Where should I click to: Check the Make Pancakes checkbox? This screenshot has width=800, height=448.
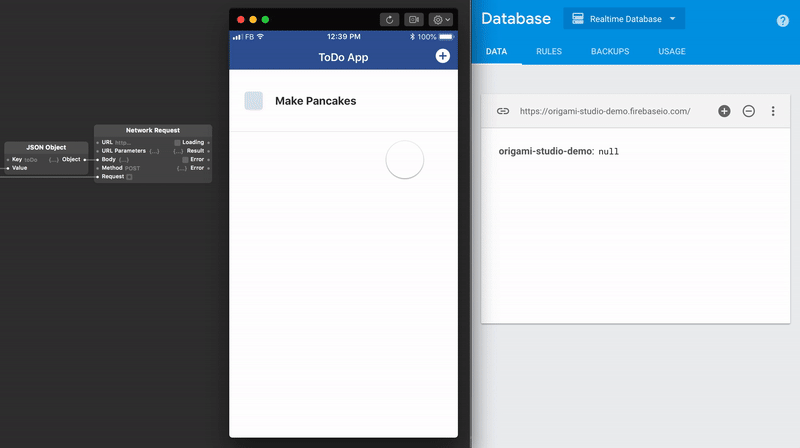(x=254, y=101)
